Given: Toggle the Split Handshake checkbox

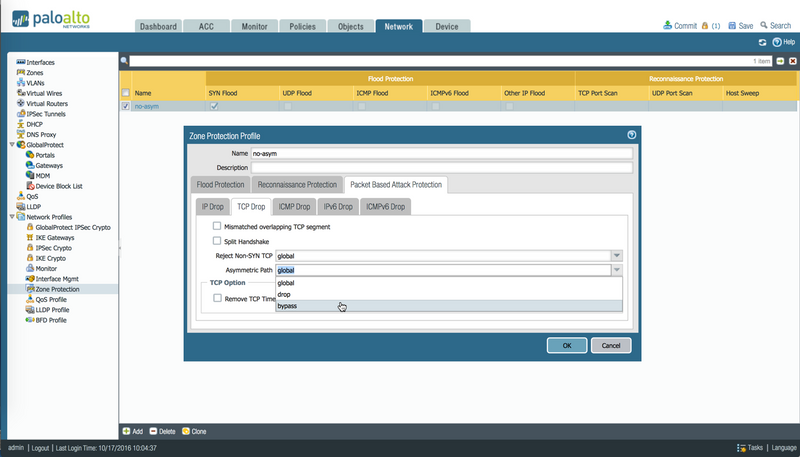Looking at the screenshot, I should click(x=217, y=241).
